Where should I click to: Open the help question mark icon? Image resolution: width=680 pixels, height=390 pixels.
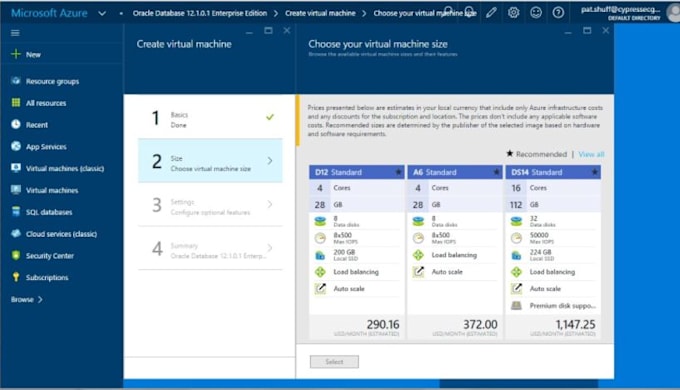558,13
